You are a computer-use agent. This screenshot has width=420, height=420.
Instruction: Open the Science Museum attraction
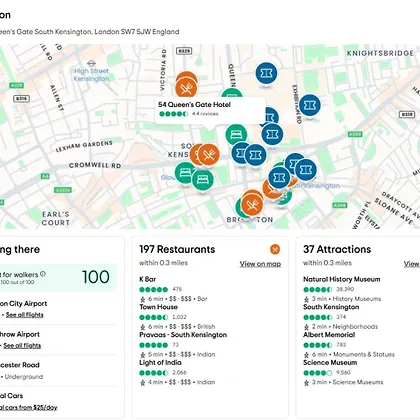pos(330,363)
